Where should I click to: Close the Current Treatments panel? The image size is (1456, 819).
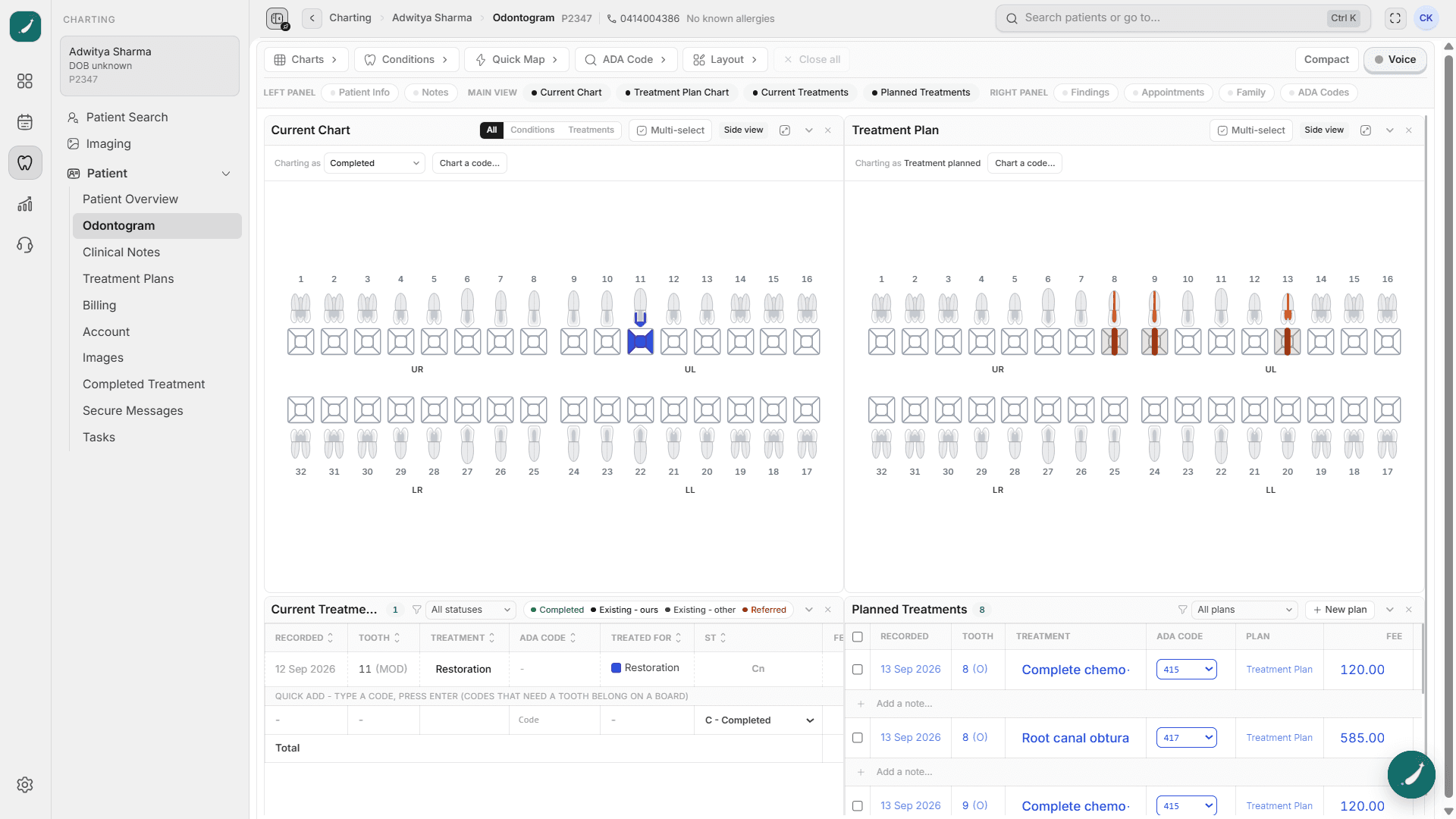[828, 610]
